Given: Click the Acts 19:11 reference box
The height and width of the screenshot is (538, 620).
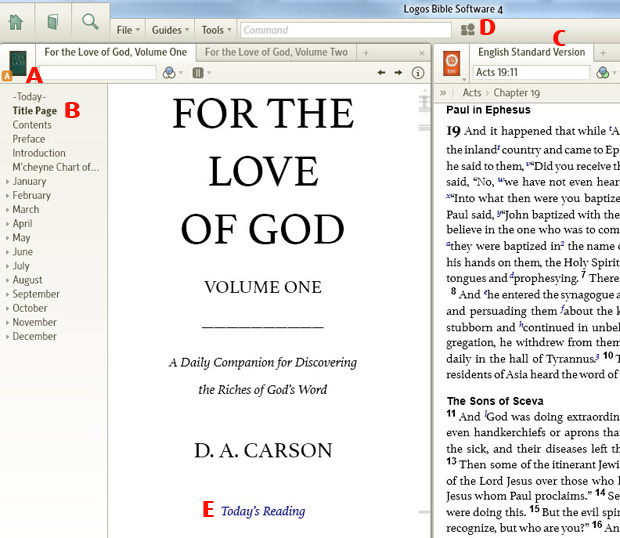Looking at the screenshot, I should tap(530, 73).
